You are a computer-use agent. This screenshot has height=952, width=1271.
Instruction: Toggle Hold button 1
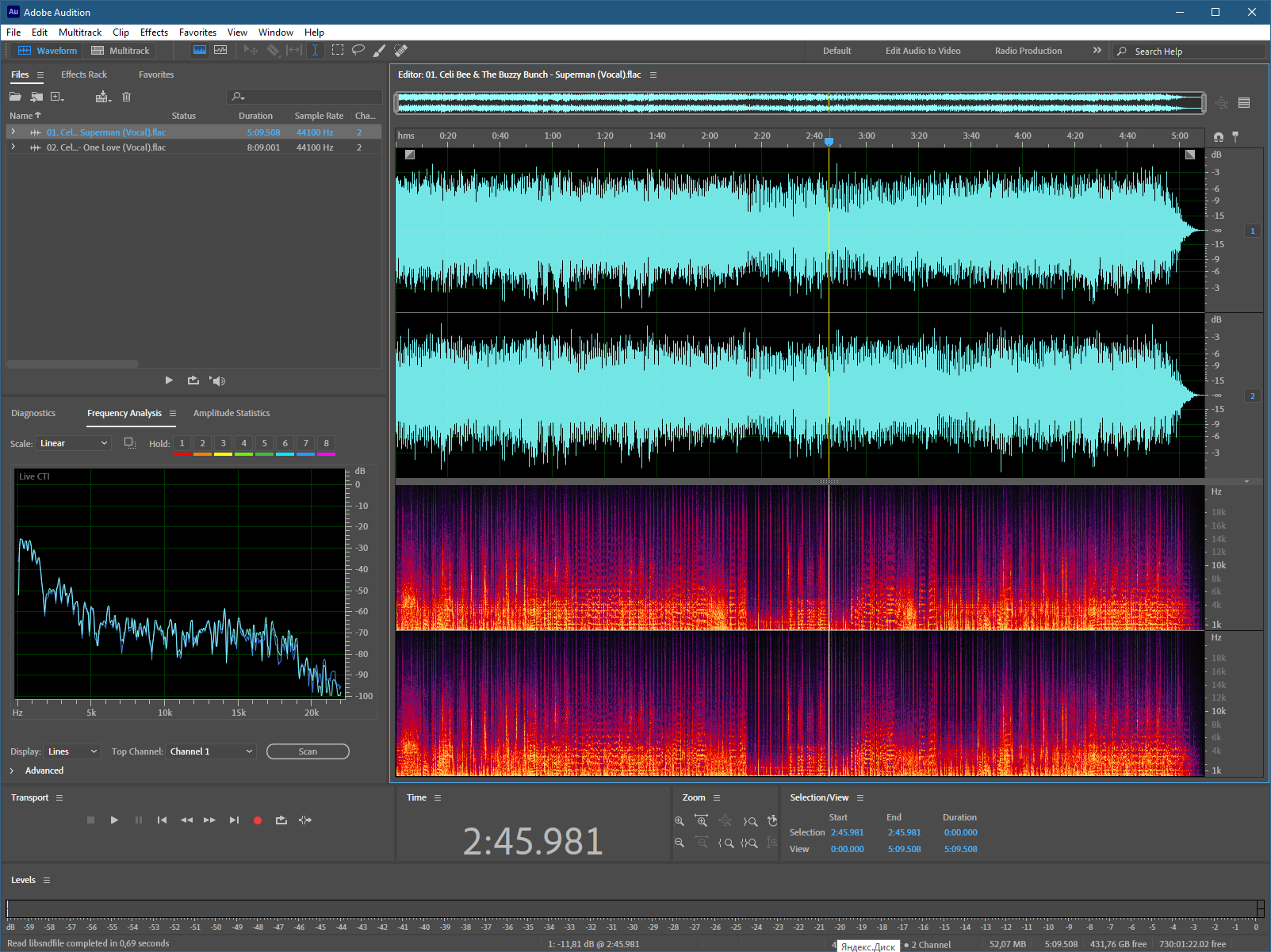pyautogui.click(x=182, y=444)
